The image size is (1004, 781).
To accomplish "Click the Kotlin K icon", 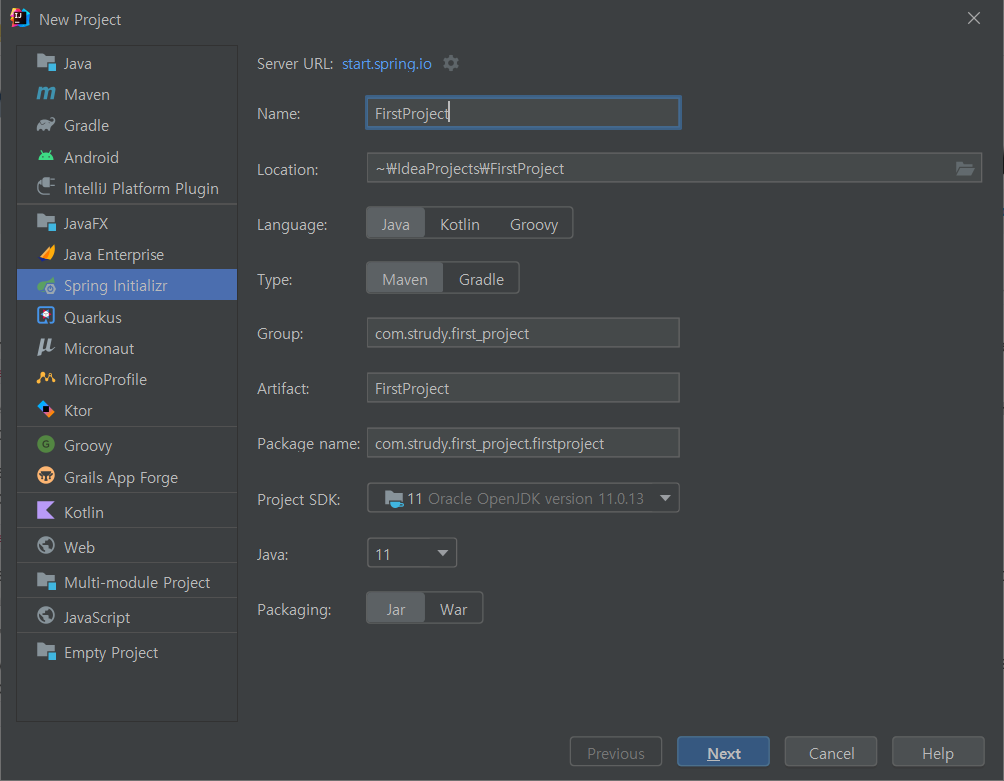I will (x=46, y=511).
